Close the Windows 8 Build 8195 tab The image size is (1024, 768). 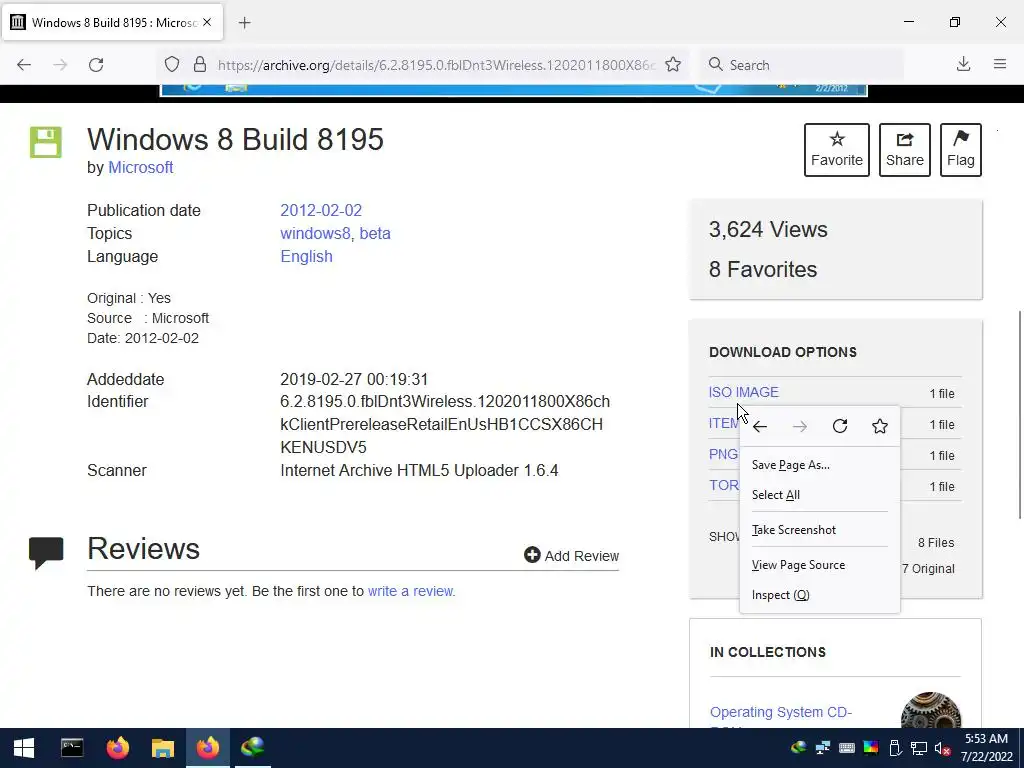point(207,22)
